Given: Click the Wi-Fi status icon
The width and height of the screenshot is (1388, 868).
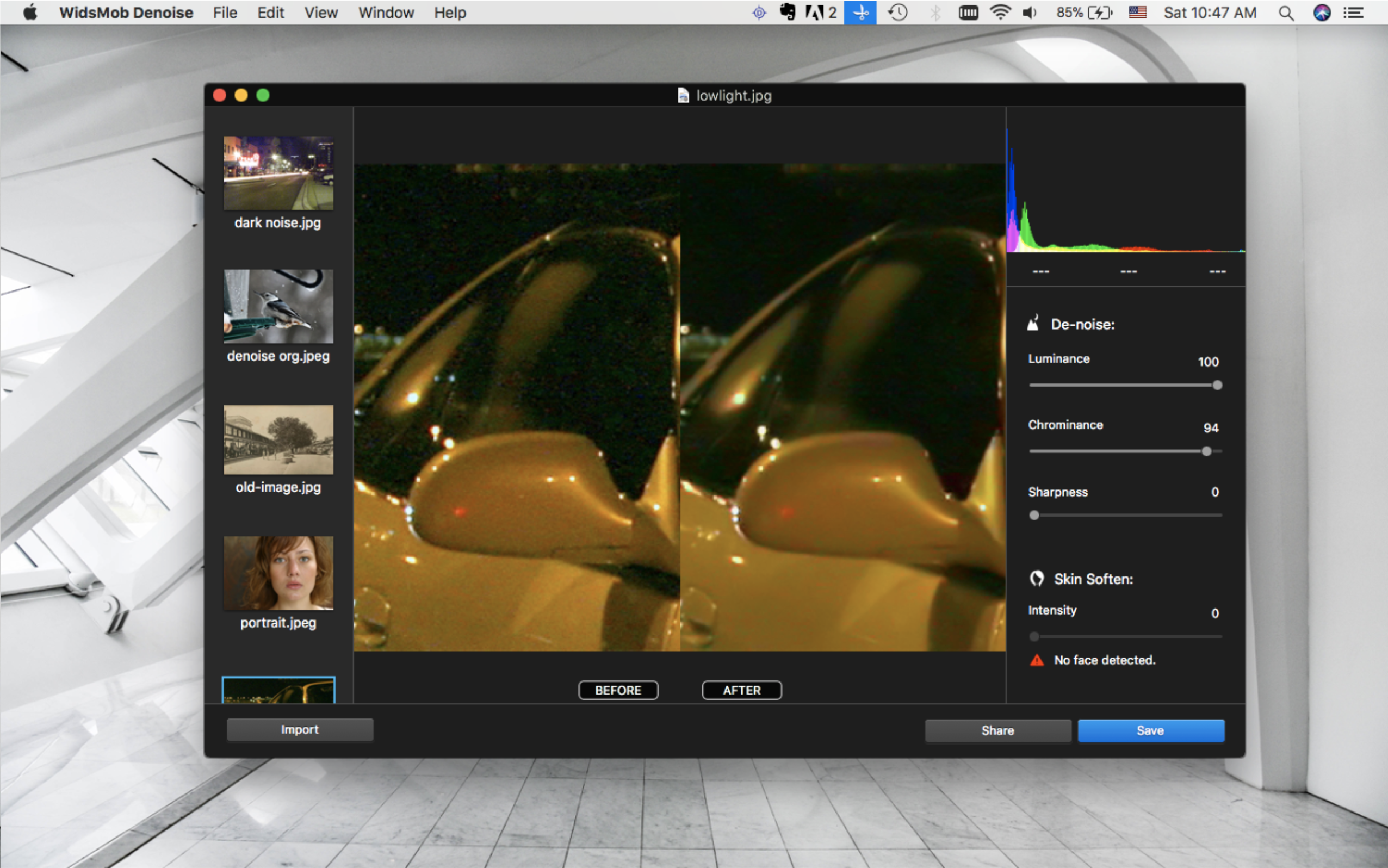Looking at the screenshot, I should (x=1000, y=13).
